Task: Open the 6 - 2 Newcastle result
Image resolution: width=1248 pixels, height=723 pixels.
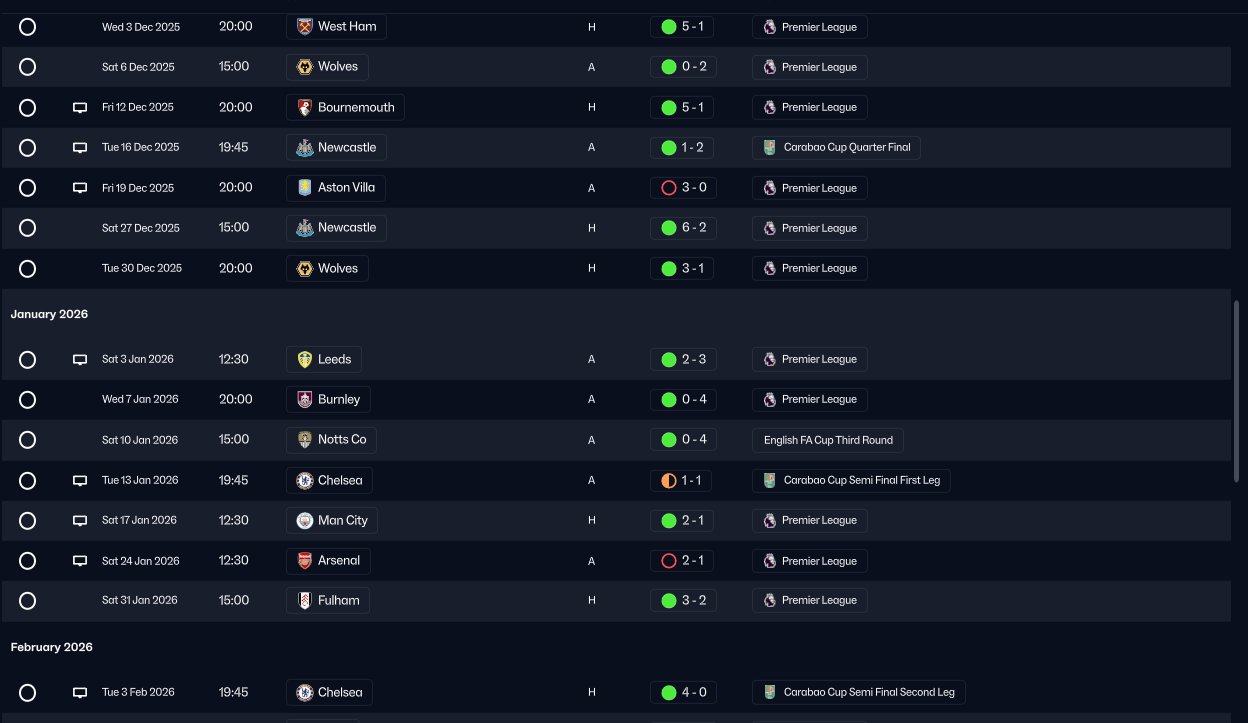Action: click(682, 228)
